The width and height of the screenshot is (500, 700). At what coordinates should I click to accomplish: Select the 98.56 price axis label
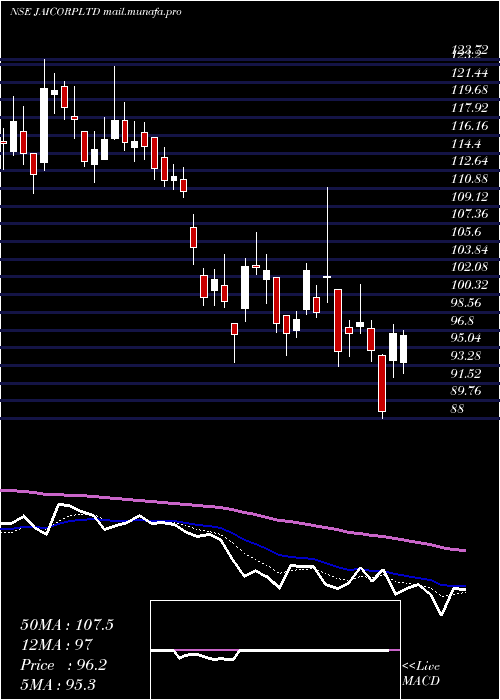467,303
